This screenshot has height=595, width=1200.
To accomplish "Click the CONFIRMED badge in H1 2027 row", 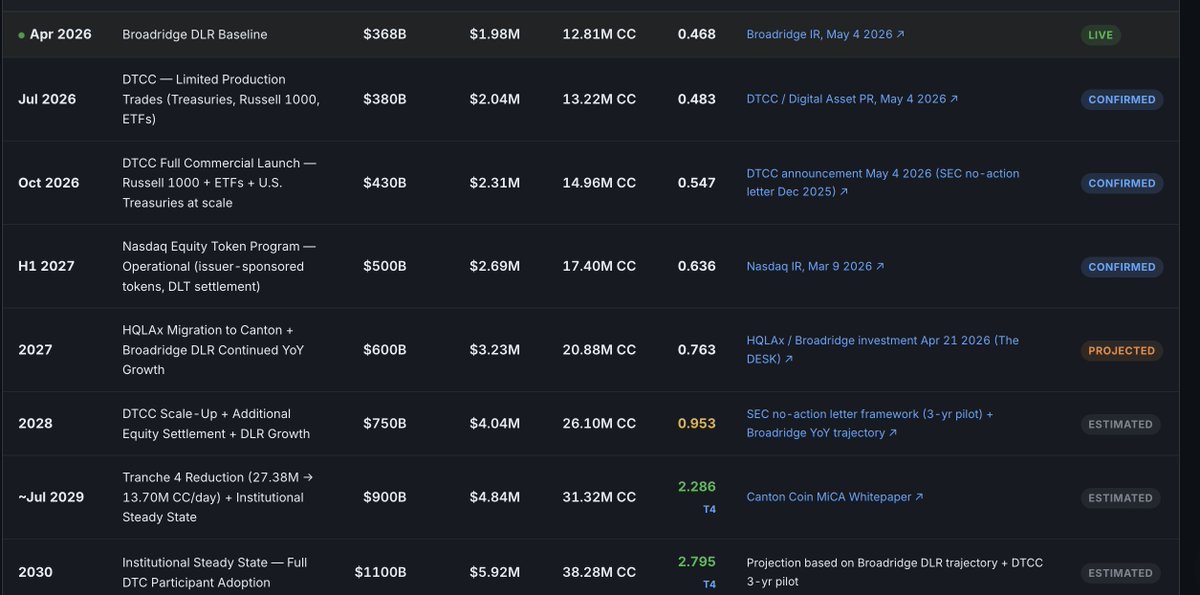I will tap(1122, 267).
